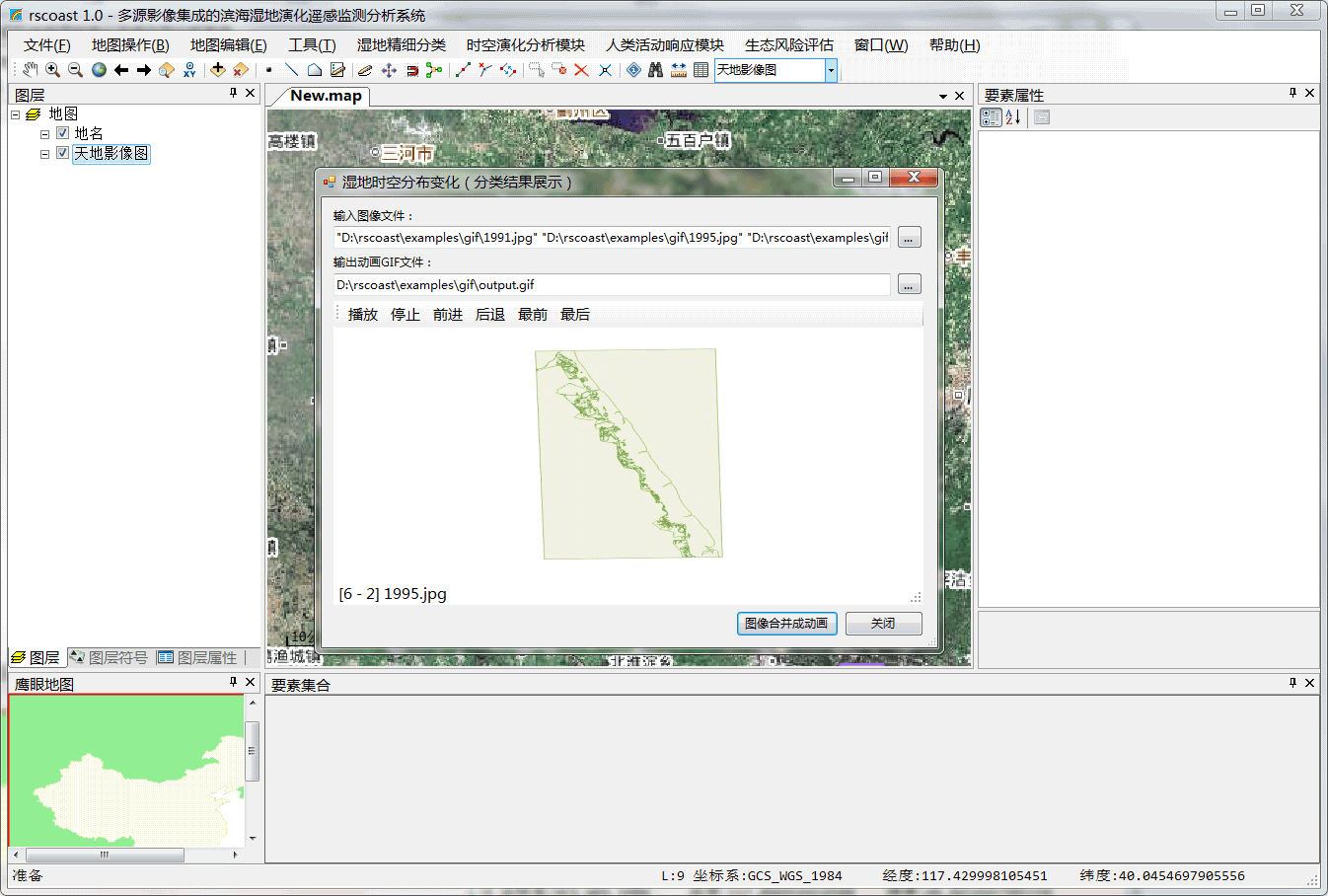Click the binoculars find icon
Viewport: 1328px width, 896px height.
655,70
